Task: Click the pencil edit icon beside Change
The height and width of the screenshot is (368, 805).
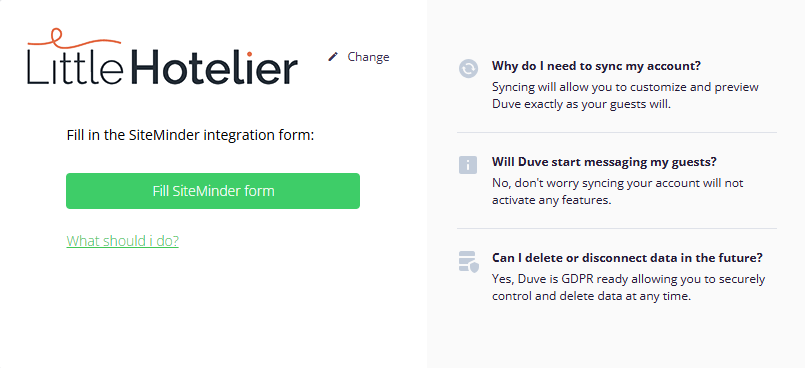Action: (333, 56)
